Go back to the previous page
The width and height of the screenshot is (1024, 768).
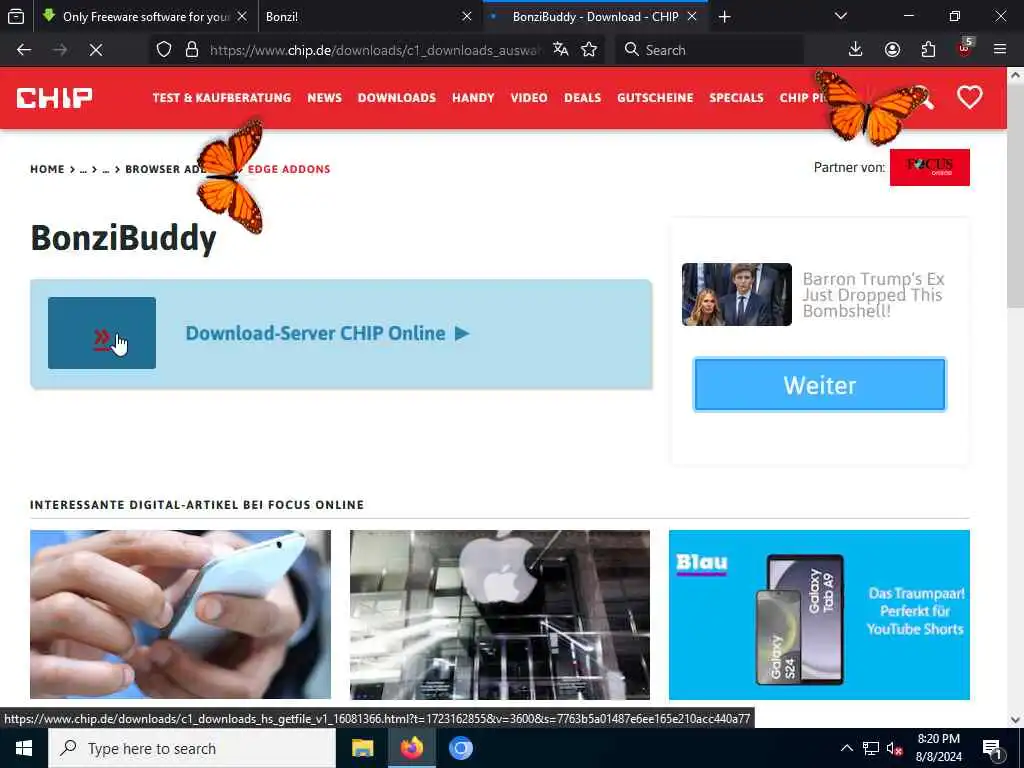click(x=24, y=50)
